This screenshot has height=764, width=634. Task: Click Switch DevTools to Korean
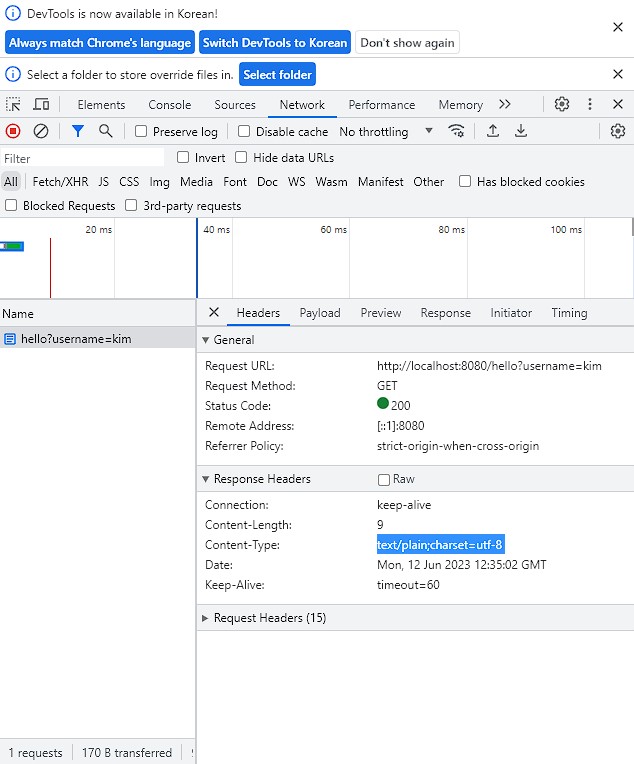click(275, 42)
